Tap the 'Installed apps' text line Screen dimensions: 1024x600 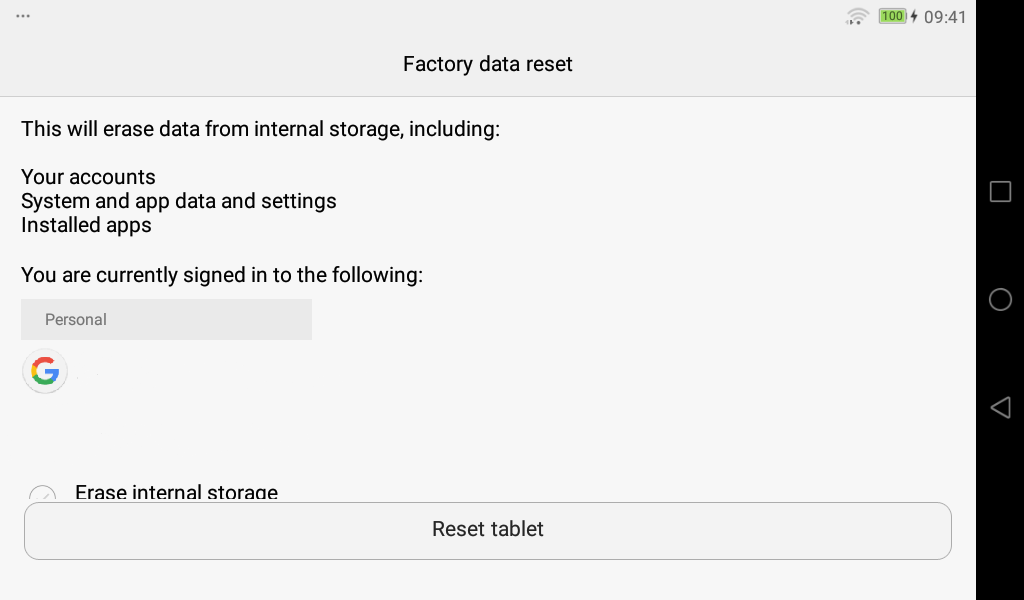click(x=86, y=225)
